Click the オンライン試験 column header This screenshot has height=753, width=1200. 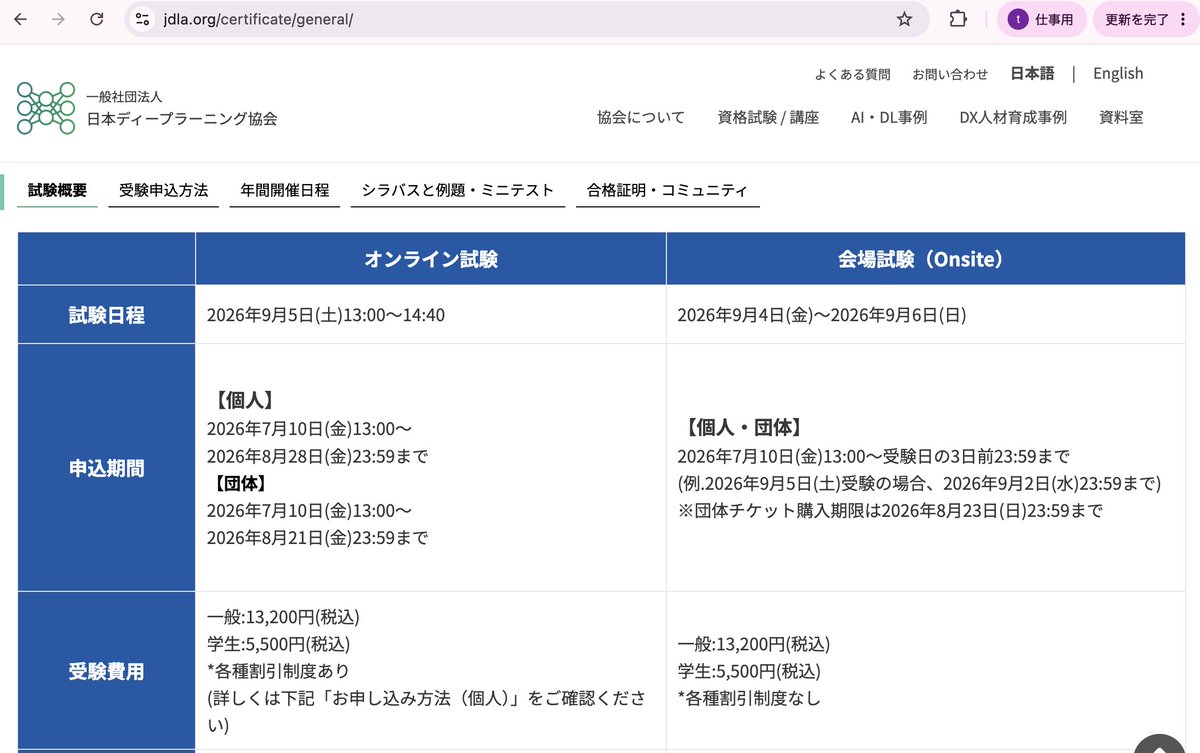point(430,259)
